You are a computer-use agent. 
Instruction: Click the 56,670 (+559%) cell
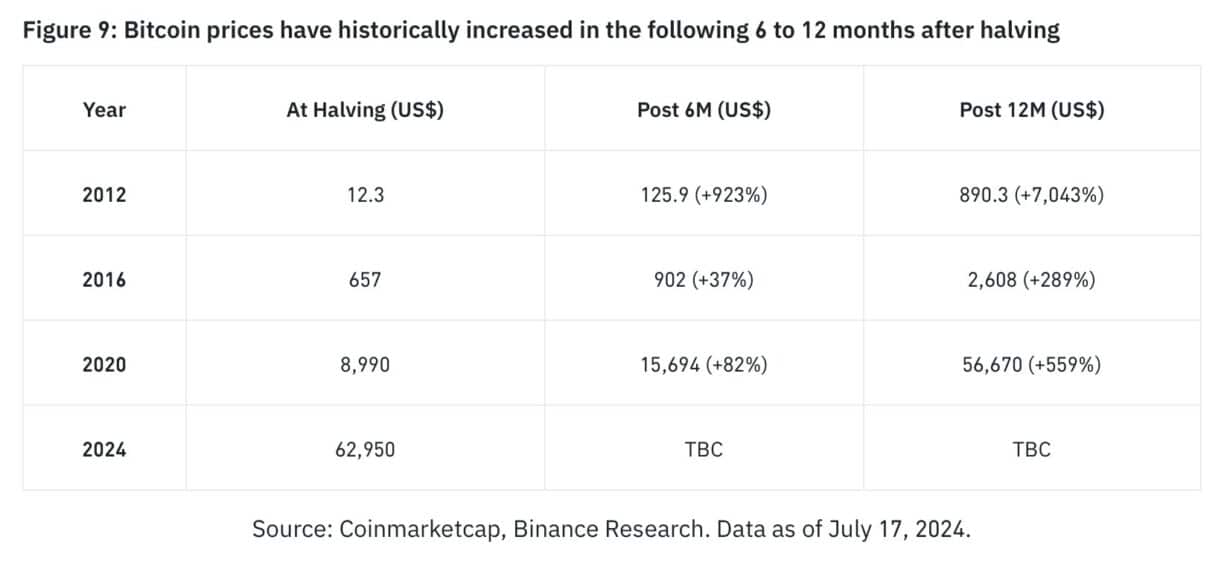click(1031, 365)
